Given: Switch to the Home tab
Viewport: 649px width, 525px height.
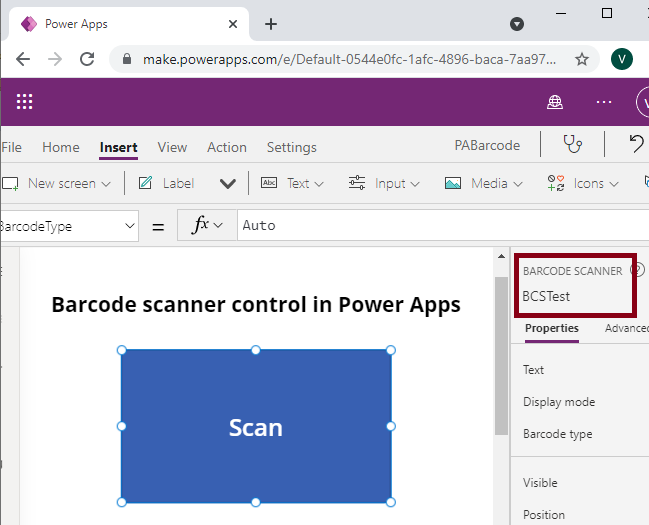Looking at the screenshot, I should (60, 147).
